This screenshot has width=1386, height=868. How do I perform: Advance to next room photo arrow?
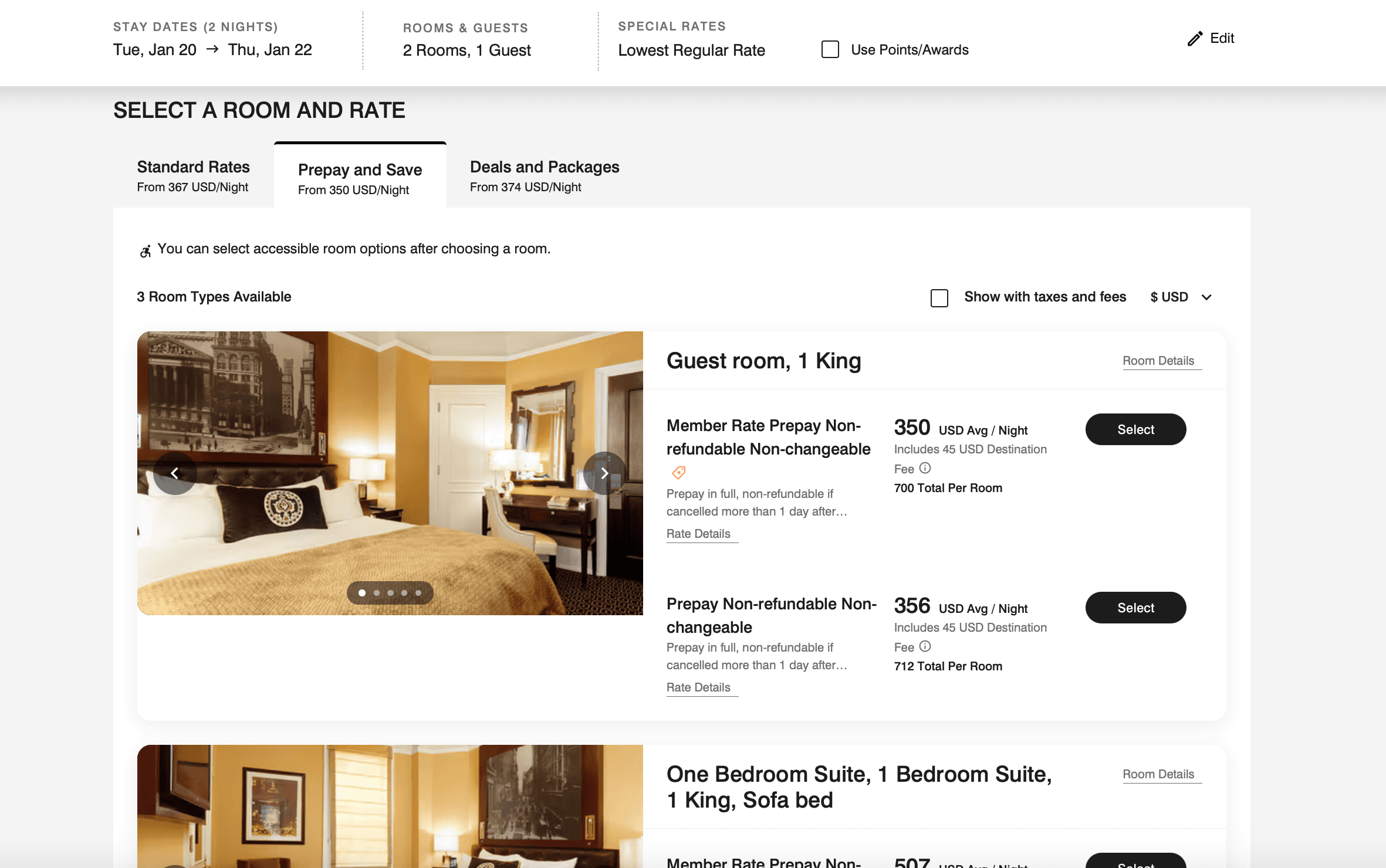[604, 473]
